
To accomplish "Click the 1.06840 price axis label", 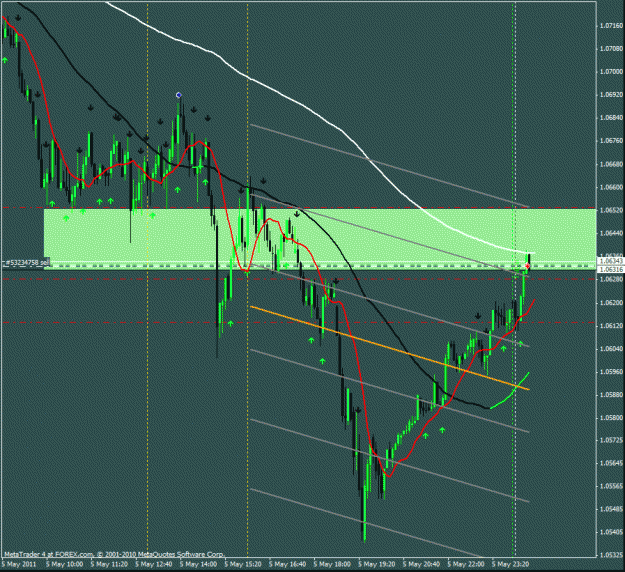I will (611, 118).
